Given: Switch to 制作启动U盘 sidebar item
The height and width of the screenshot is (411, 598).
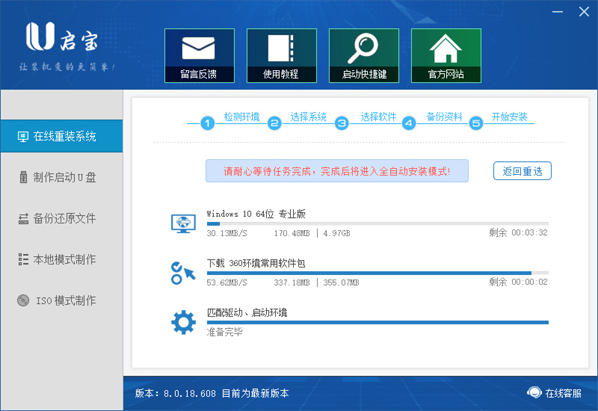Looking at the screenshot, I should click(62, 177).
